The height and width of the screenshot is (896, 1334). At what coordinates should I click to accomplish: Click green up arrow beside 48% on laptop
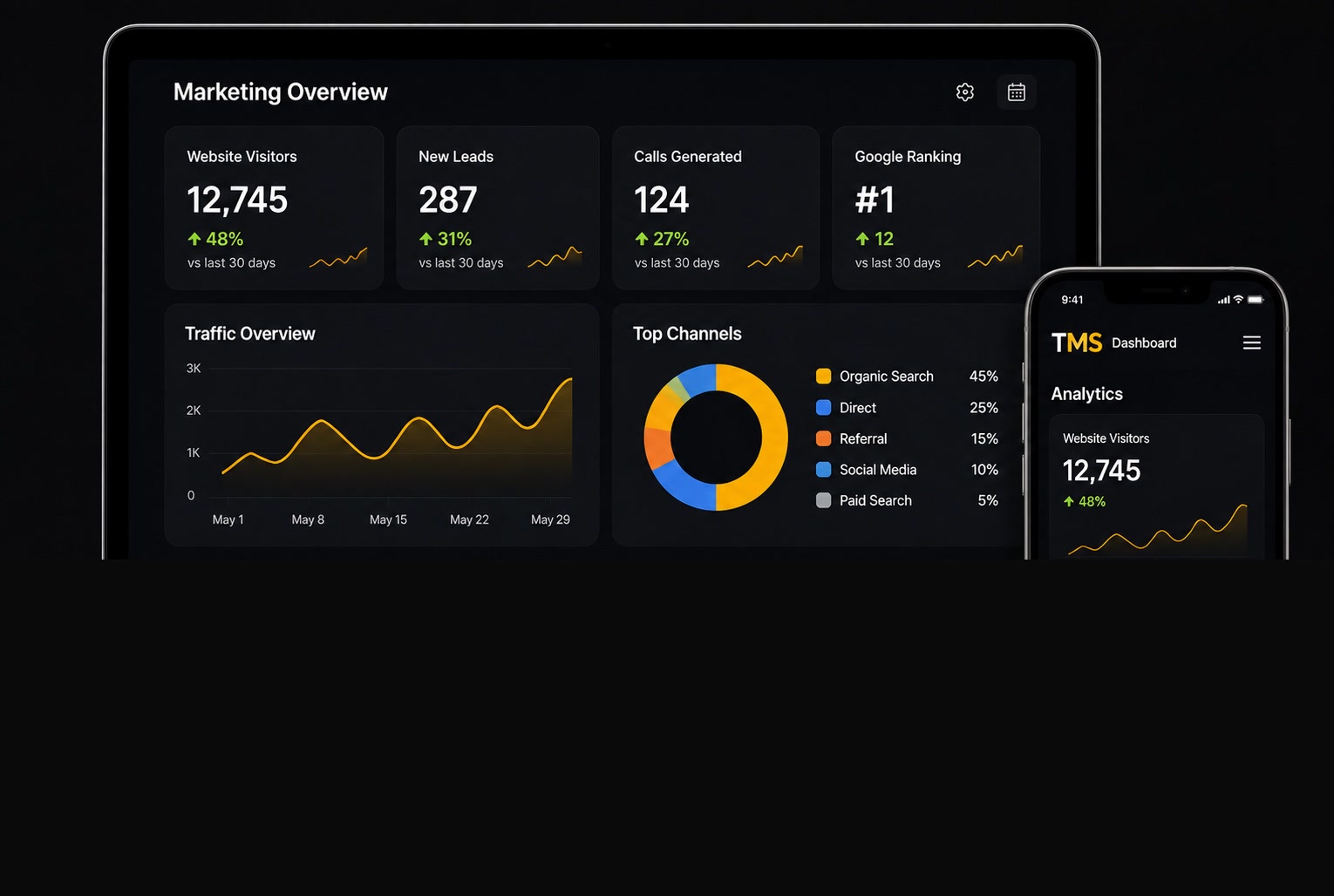point(194,239)
